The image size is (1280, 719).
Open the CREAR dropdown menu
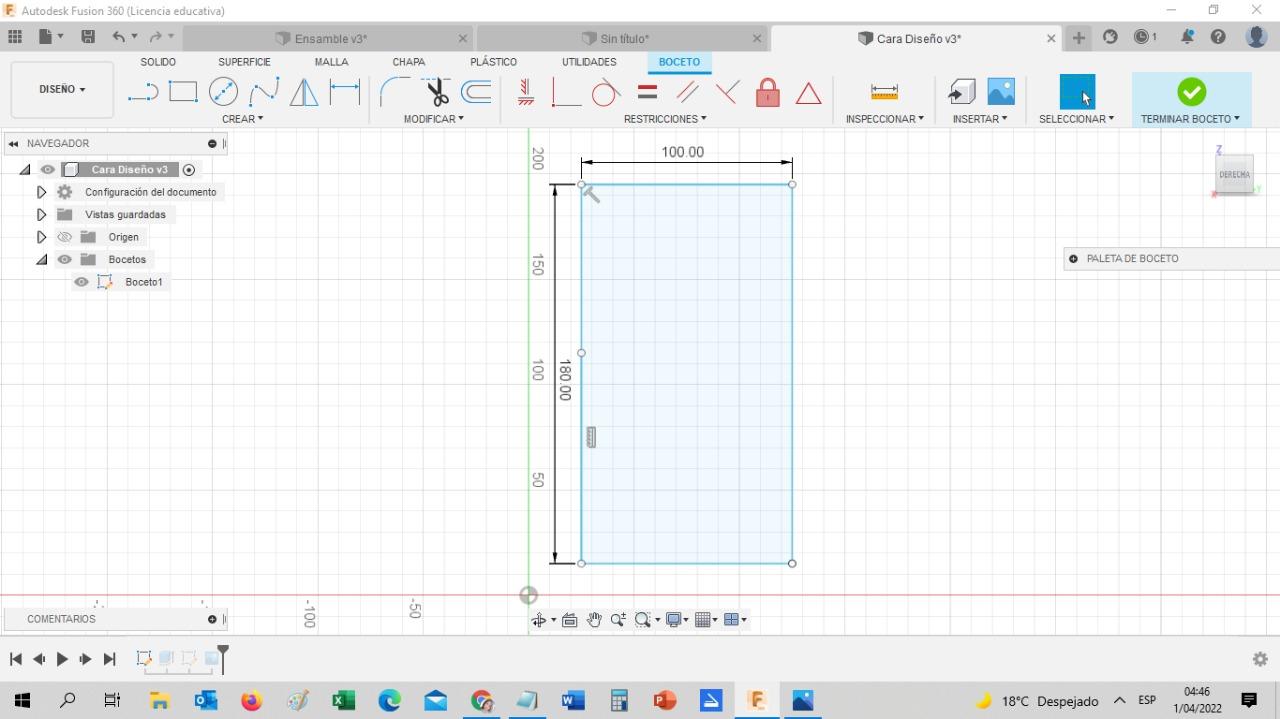[x=243, y=119]
